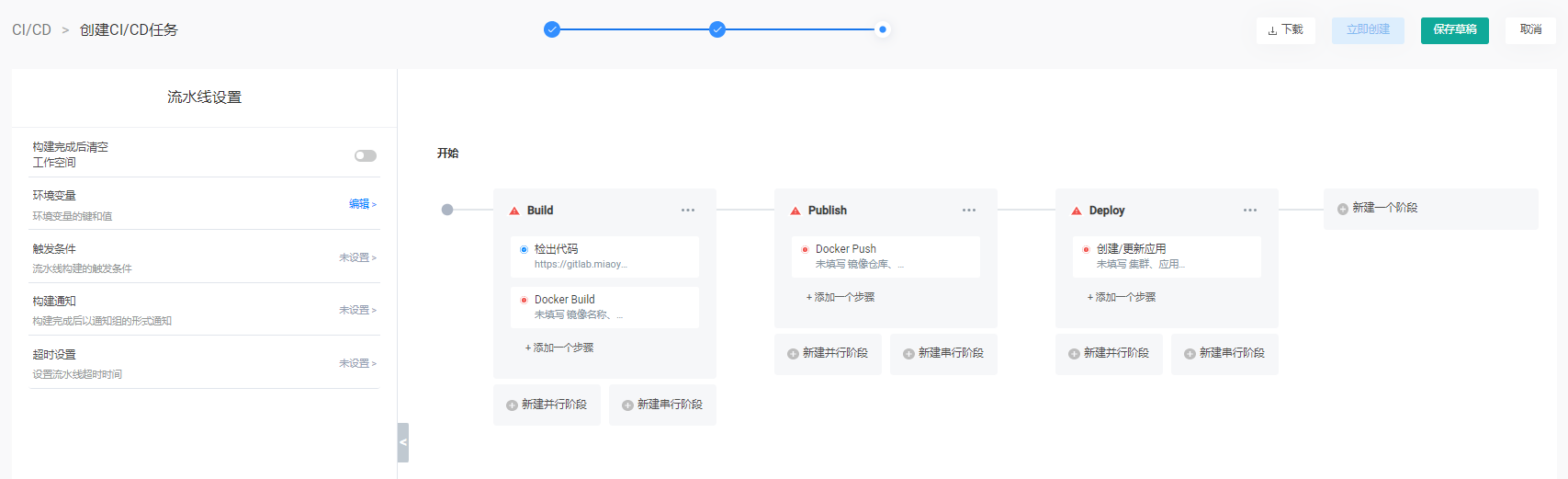Viewport: 1568px width, 479px height.
Task: Click the second completed wizard step
Action: [x=717, y=29]
